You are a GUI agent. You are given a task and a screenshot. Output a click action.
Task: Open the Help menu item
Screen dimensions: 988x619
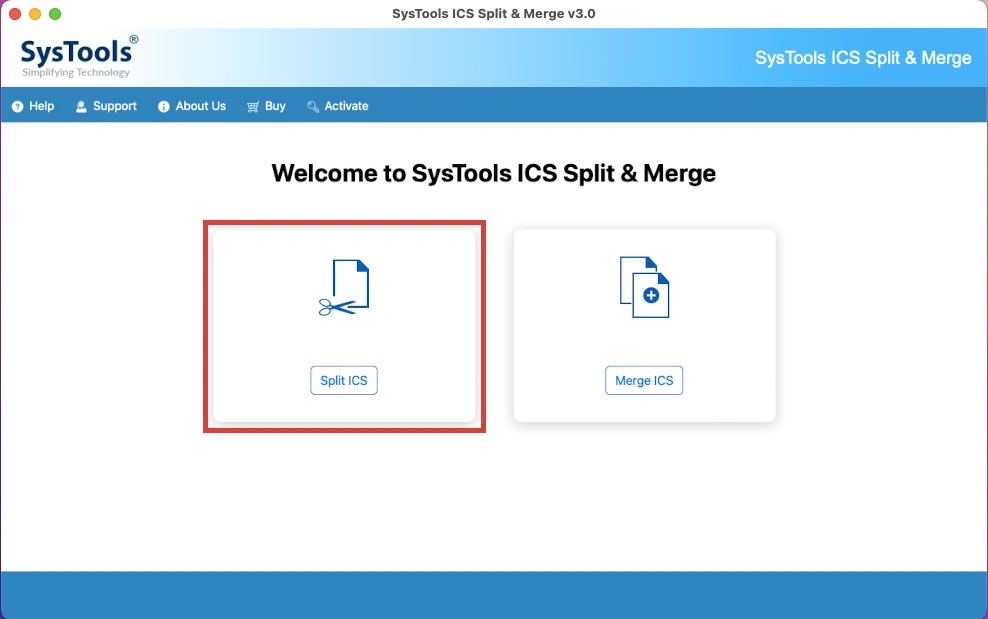click(33, 106)
